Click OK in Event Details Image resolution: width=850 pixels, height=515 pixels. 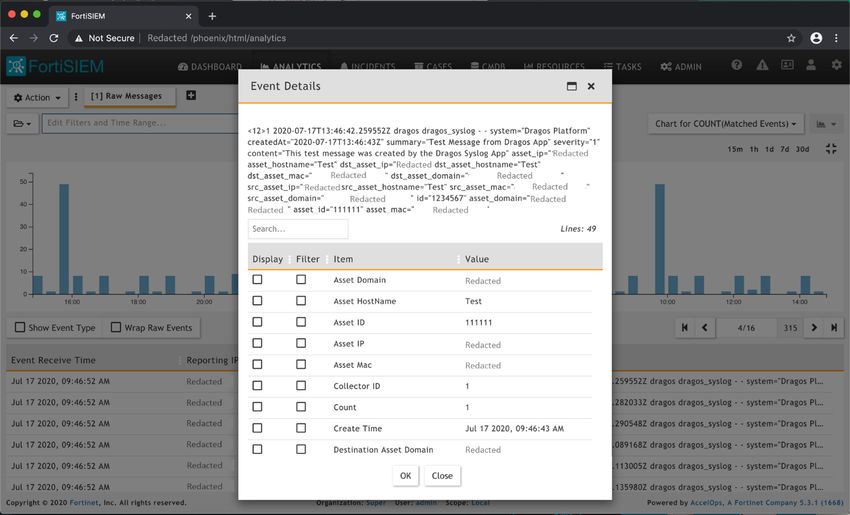405,475
